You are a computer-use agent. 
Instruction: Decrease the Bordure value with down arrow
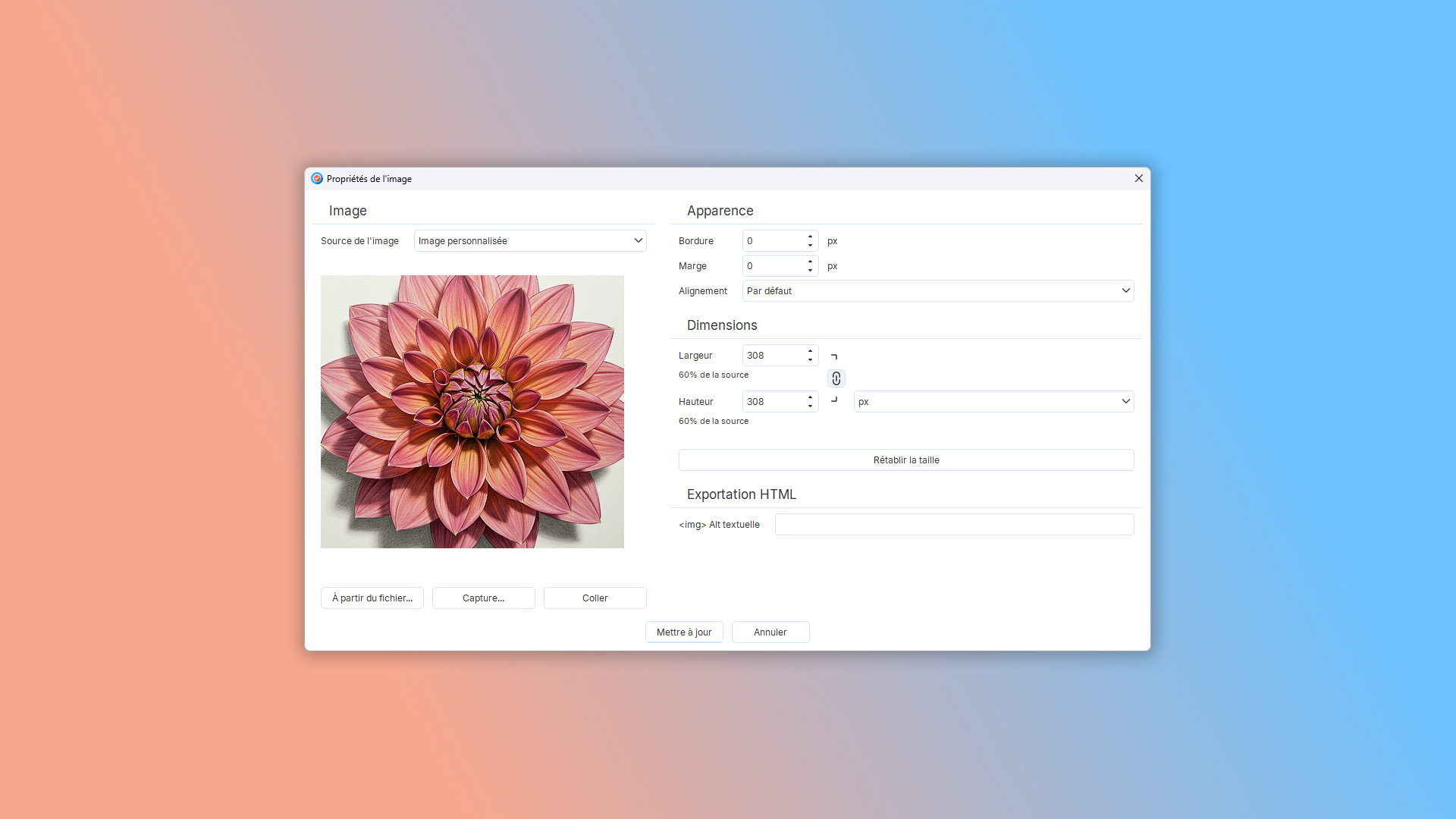pyautogui.click(x=810, y=245)
